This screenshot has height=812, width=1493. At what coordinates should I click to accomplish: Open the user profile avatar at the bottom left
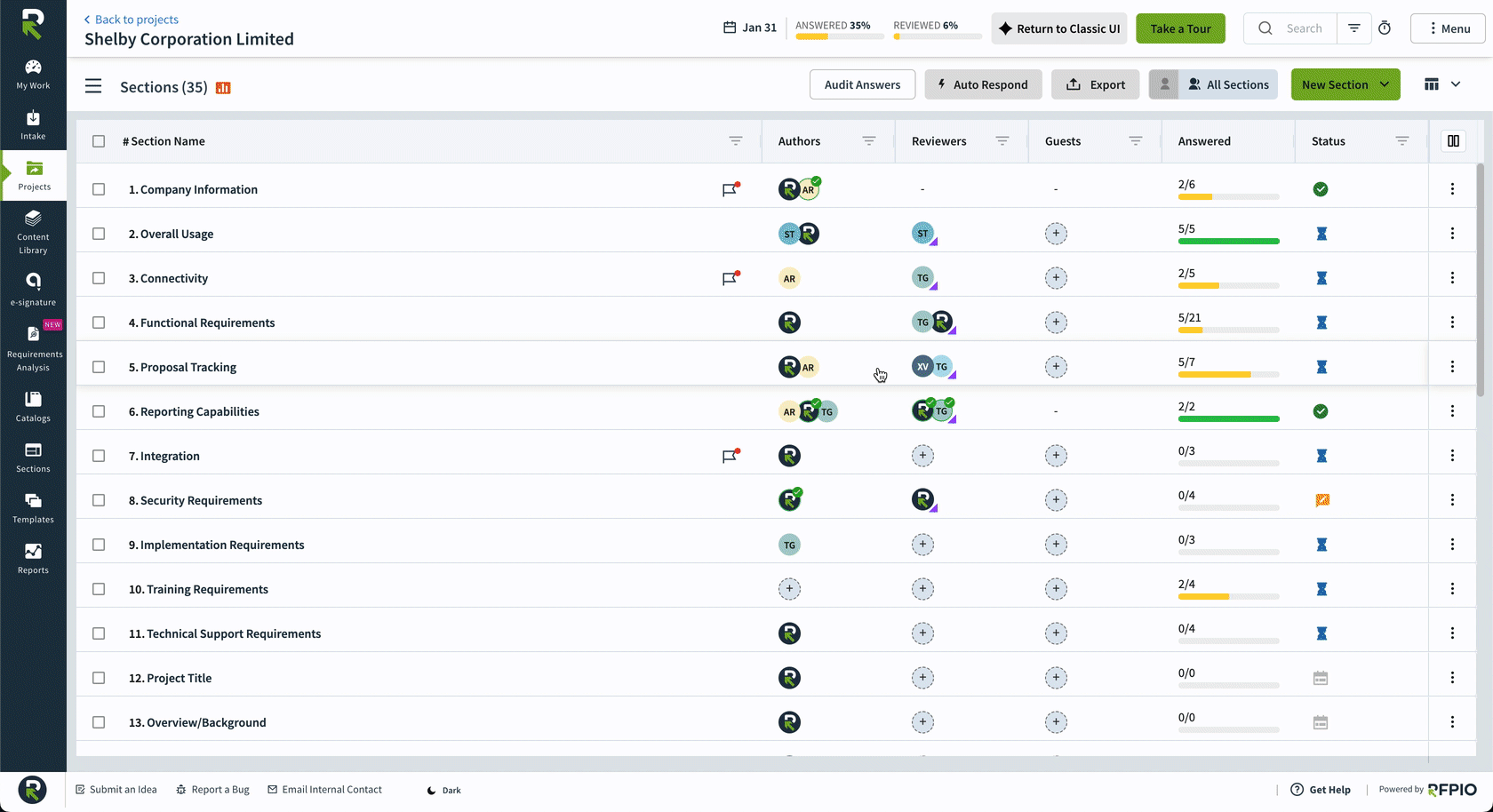(32, 790)
